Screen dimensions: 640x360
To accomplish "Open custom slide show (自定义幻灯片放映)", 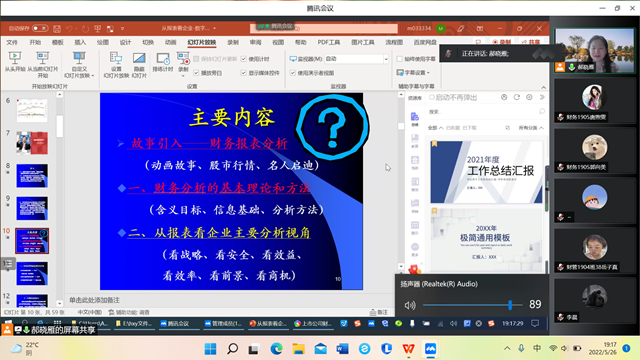I will tap(79, 64).
